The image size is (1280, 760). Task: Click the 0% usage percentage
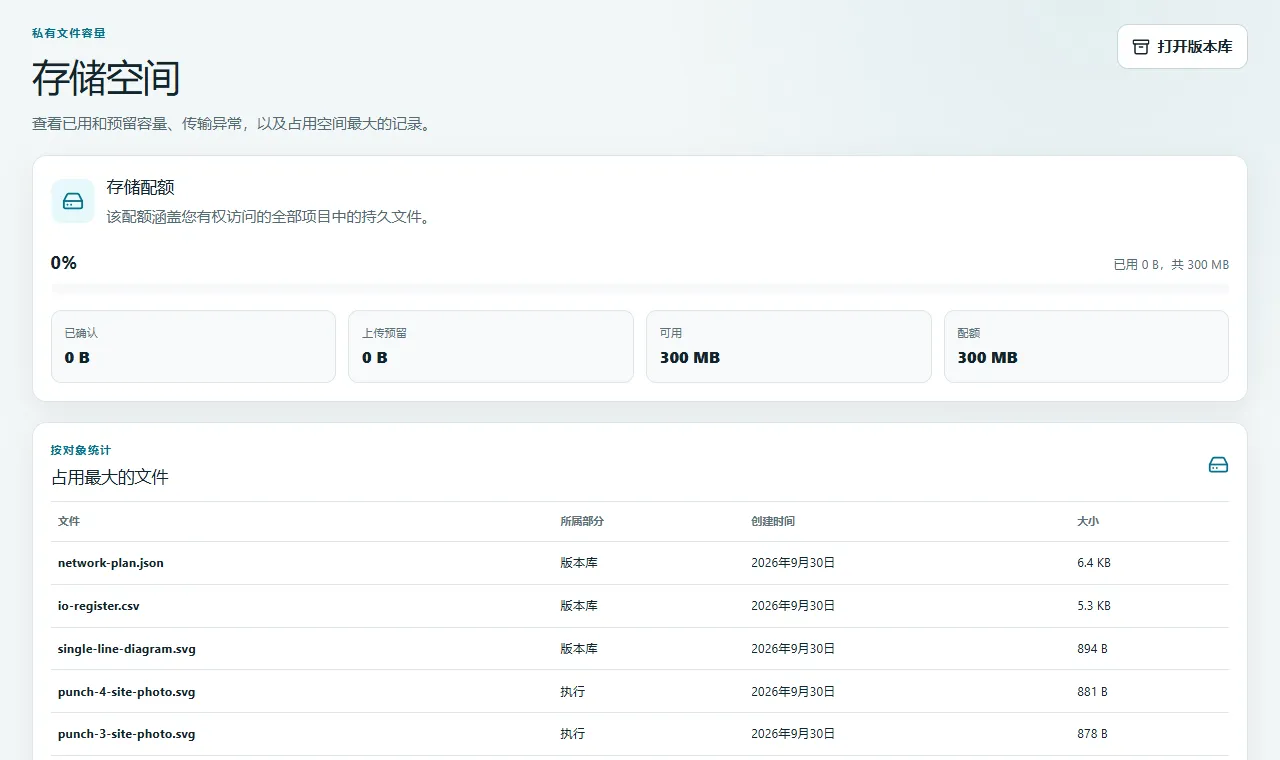[x=64, y=263]
